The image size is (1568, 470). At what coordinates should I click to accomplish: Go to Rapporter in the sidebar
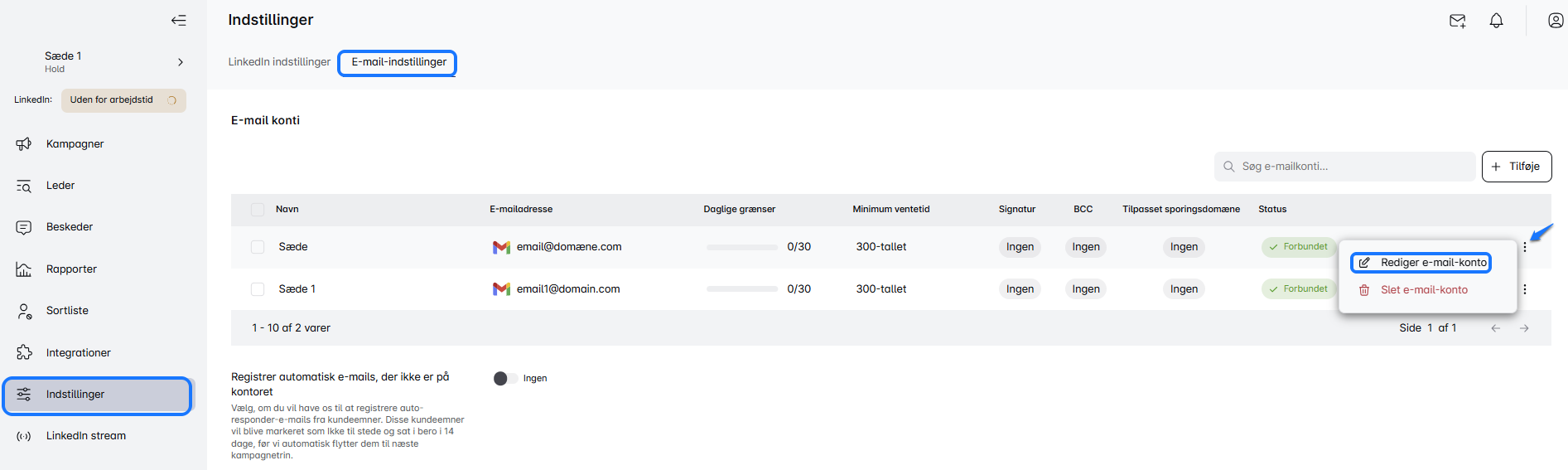click(x=71, y=269)
